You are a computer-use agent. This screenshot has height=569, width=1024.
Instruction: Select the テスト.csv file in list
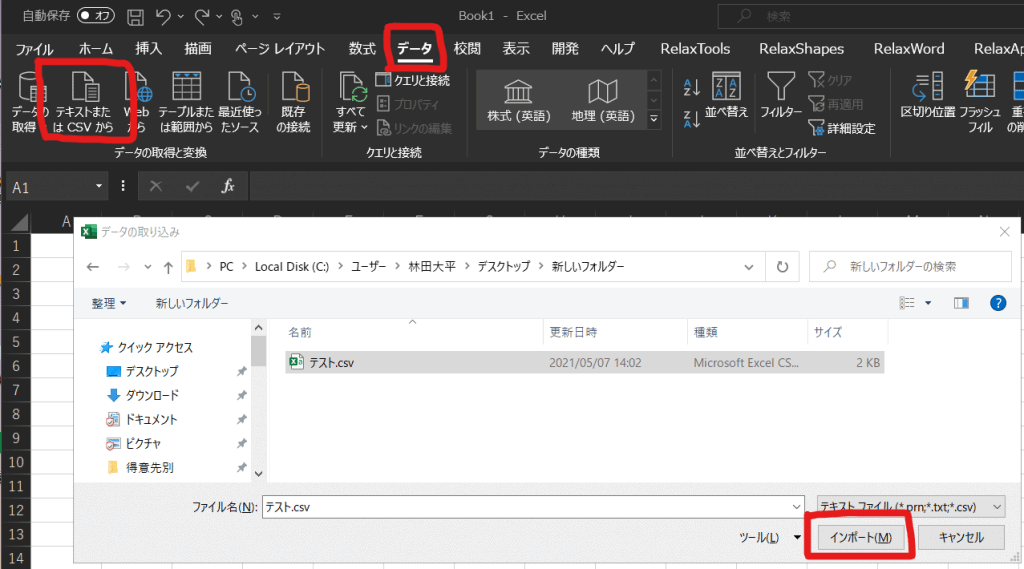click(x=334, y=363)
